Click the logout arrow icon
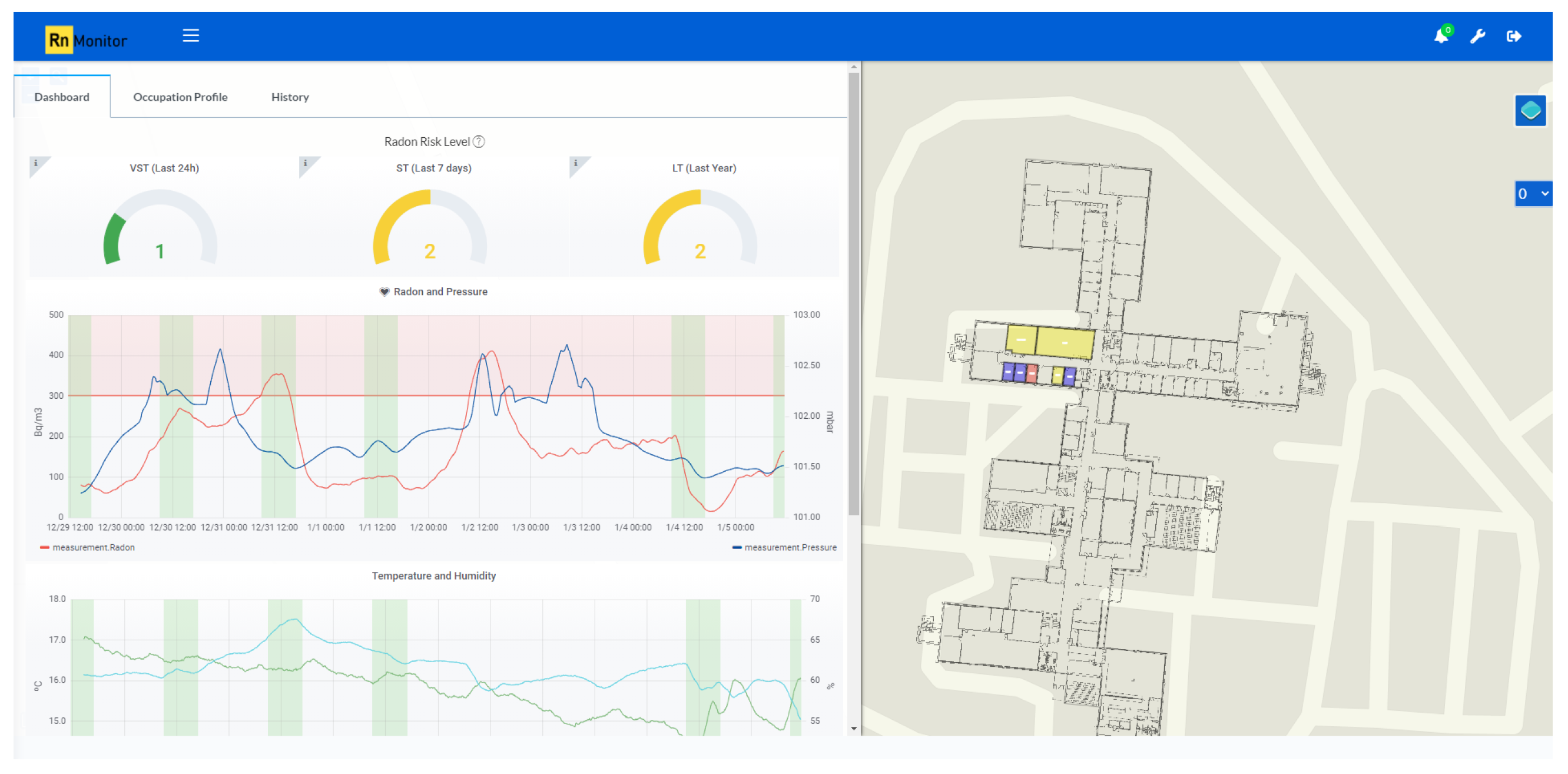This screenshot has width=1568, height=774. [1514, 37]
